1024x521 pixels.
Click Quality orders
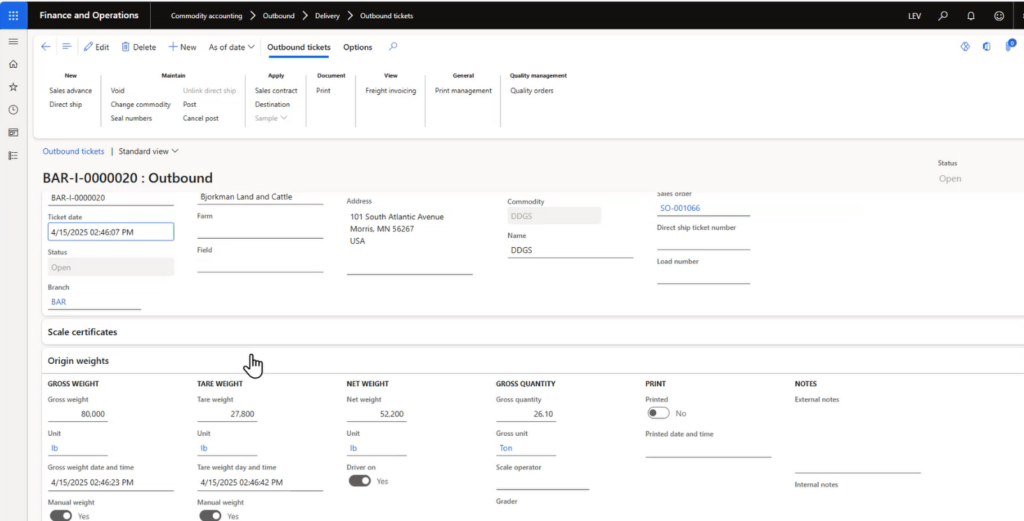[532, 91]
